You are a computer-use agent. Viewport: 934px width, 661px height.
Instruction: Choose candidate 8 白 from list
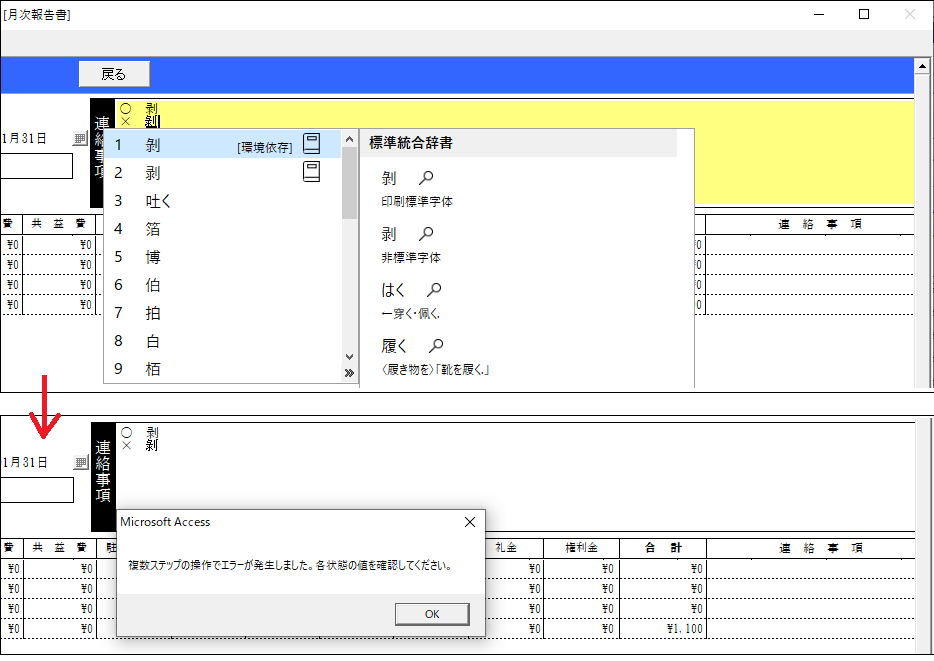point(153,341)
